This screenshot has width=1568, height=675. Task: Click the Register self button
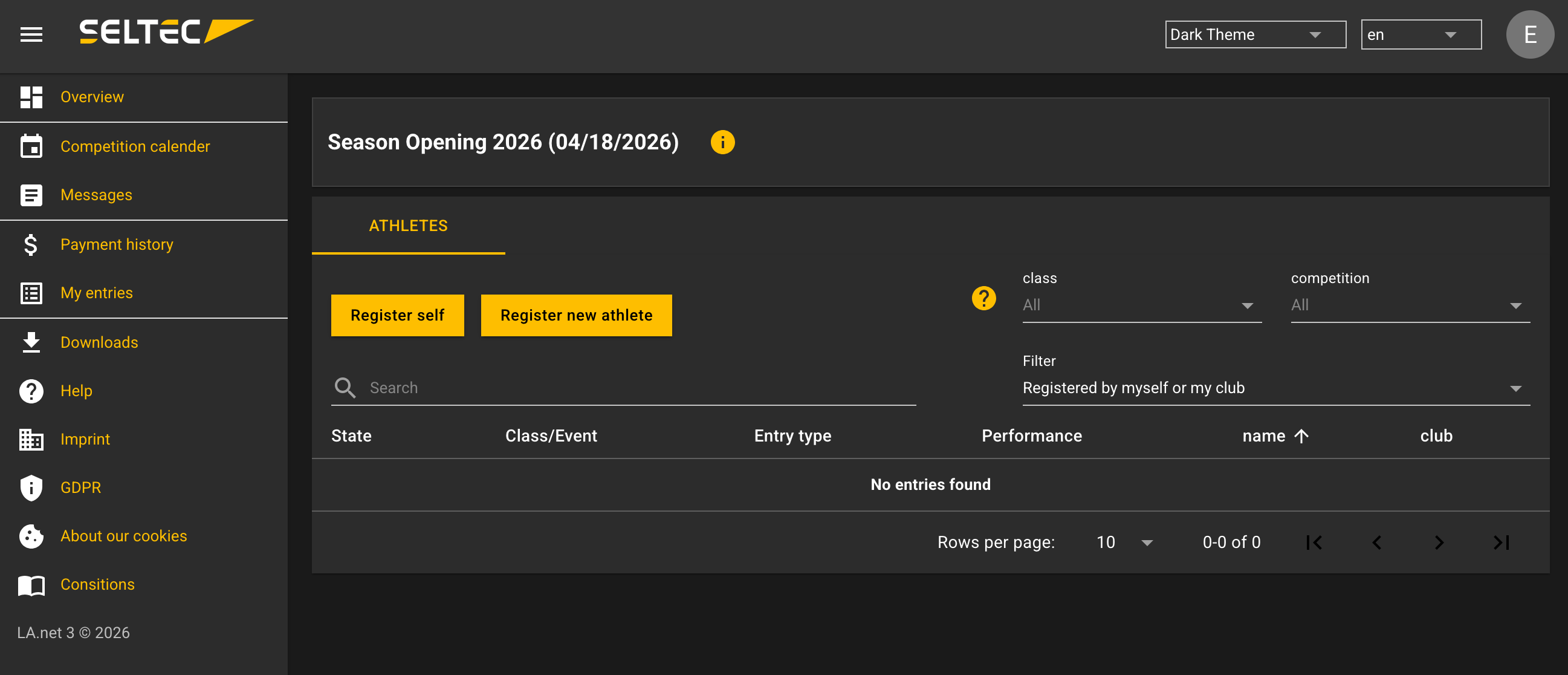point(397,315)
